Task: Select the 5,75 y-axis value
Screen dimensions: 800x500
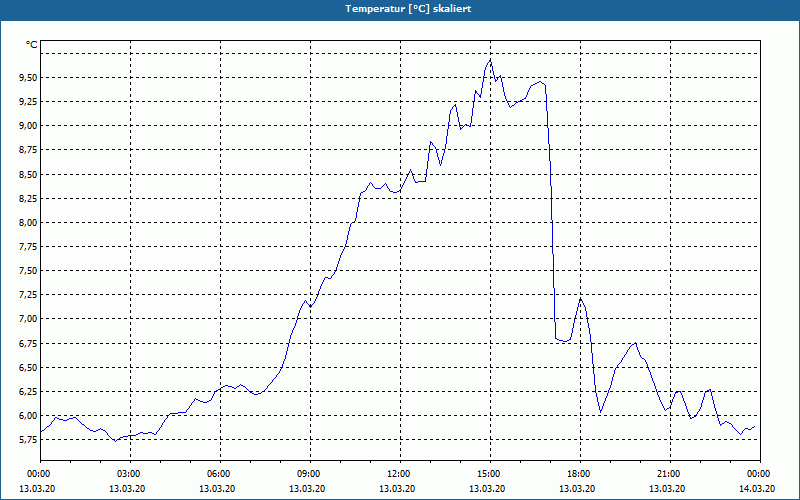Action: [29, 440]
